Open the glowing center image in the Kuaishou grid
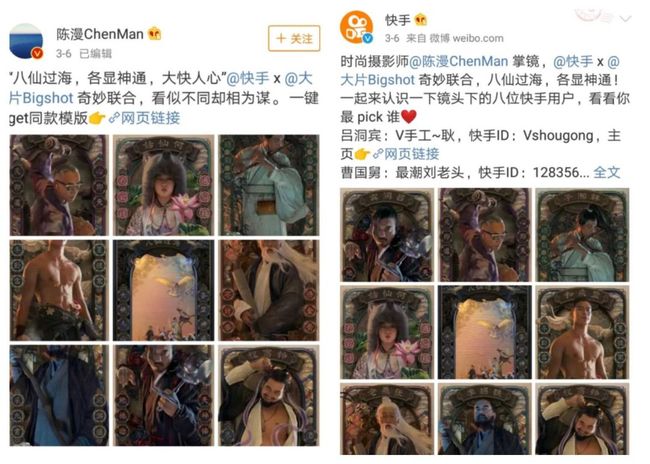The width and height of the screenshot is (650, 464). pos(485,332)
